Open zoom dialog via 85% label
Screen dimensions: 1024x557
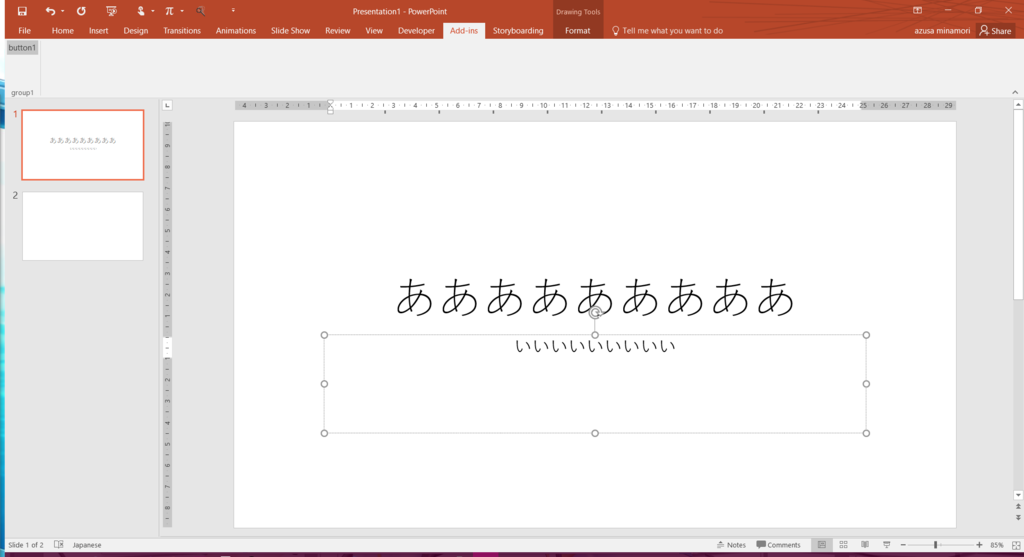[x=997, y=545]
